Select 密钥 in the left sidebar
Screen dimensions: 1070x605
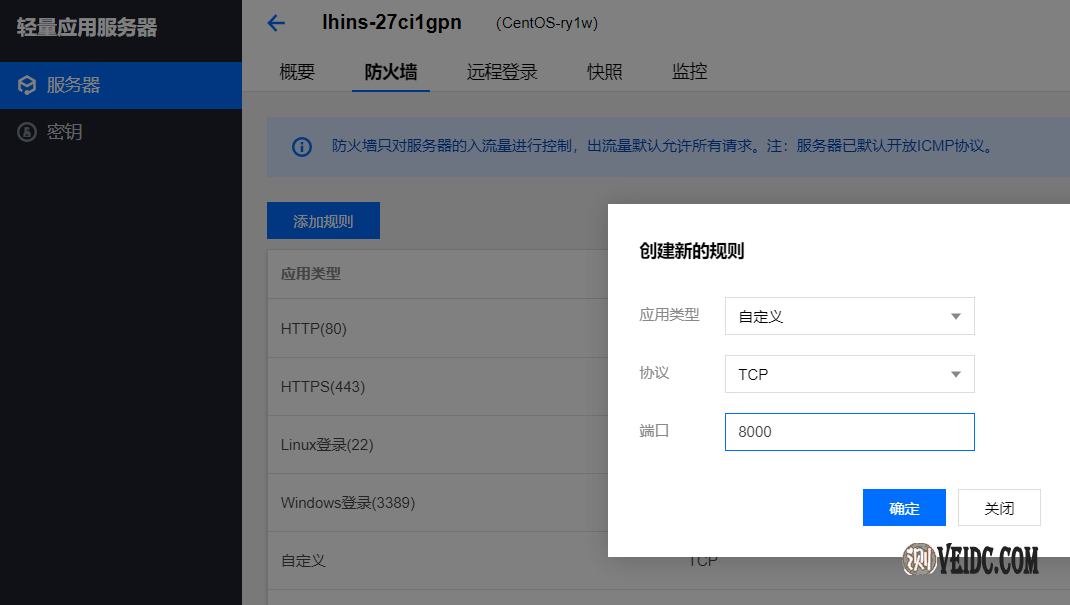pyautogui.click(x=64, y=131)
